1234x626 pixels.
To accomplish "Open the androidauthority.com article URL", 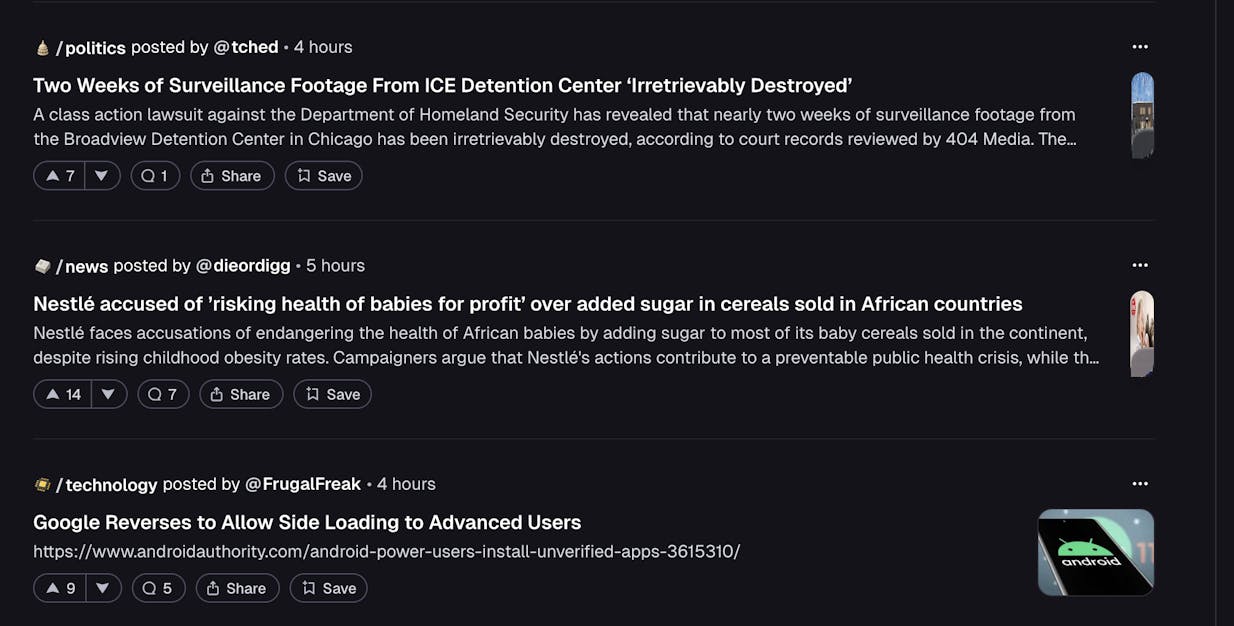I will pos(386,551).
